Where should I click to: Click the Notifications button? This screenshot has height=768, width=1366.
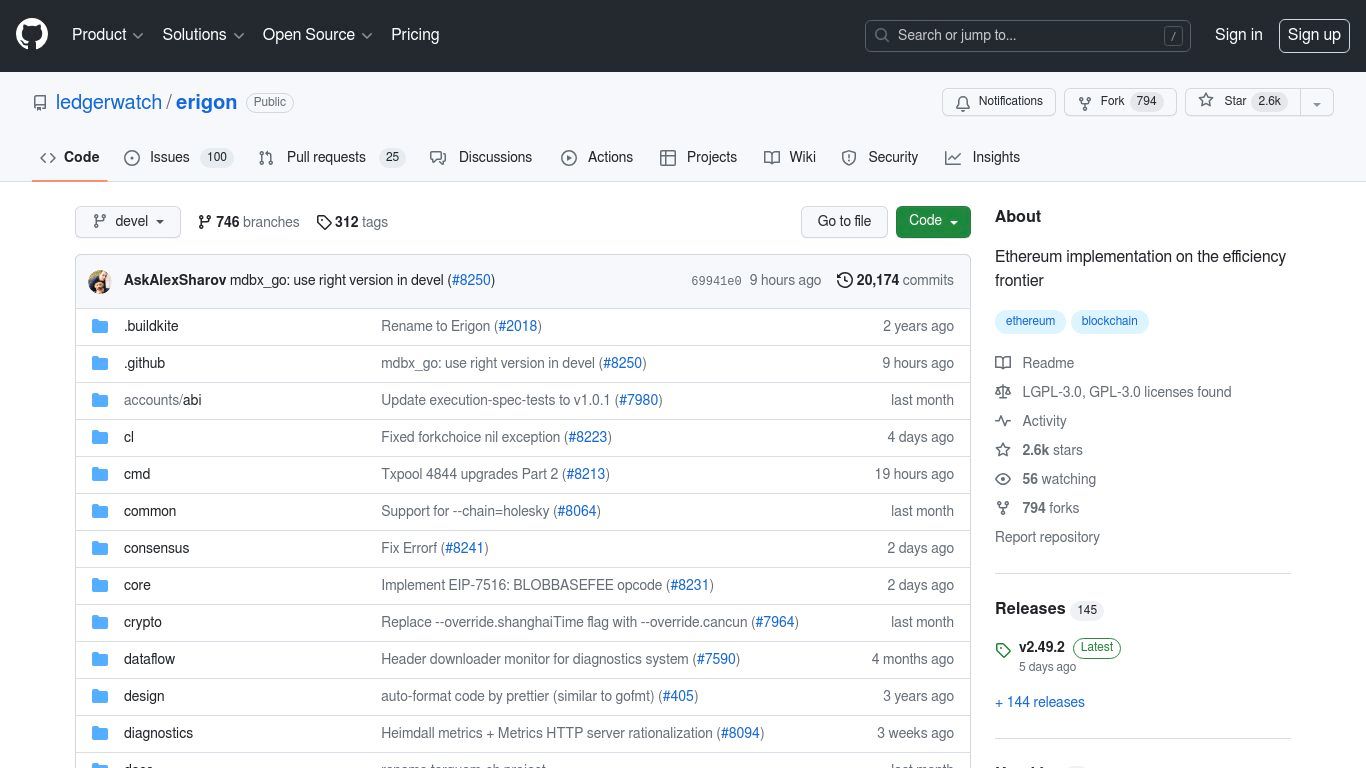(x=999, y=102)
